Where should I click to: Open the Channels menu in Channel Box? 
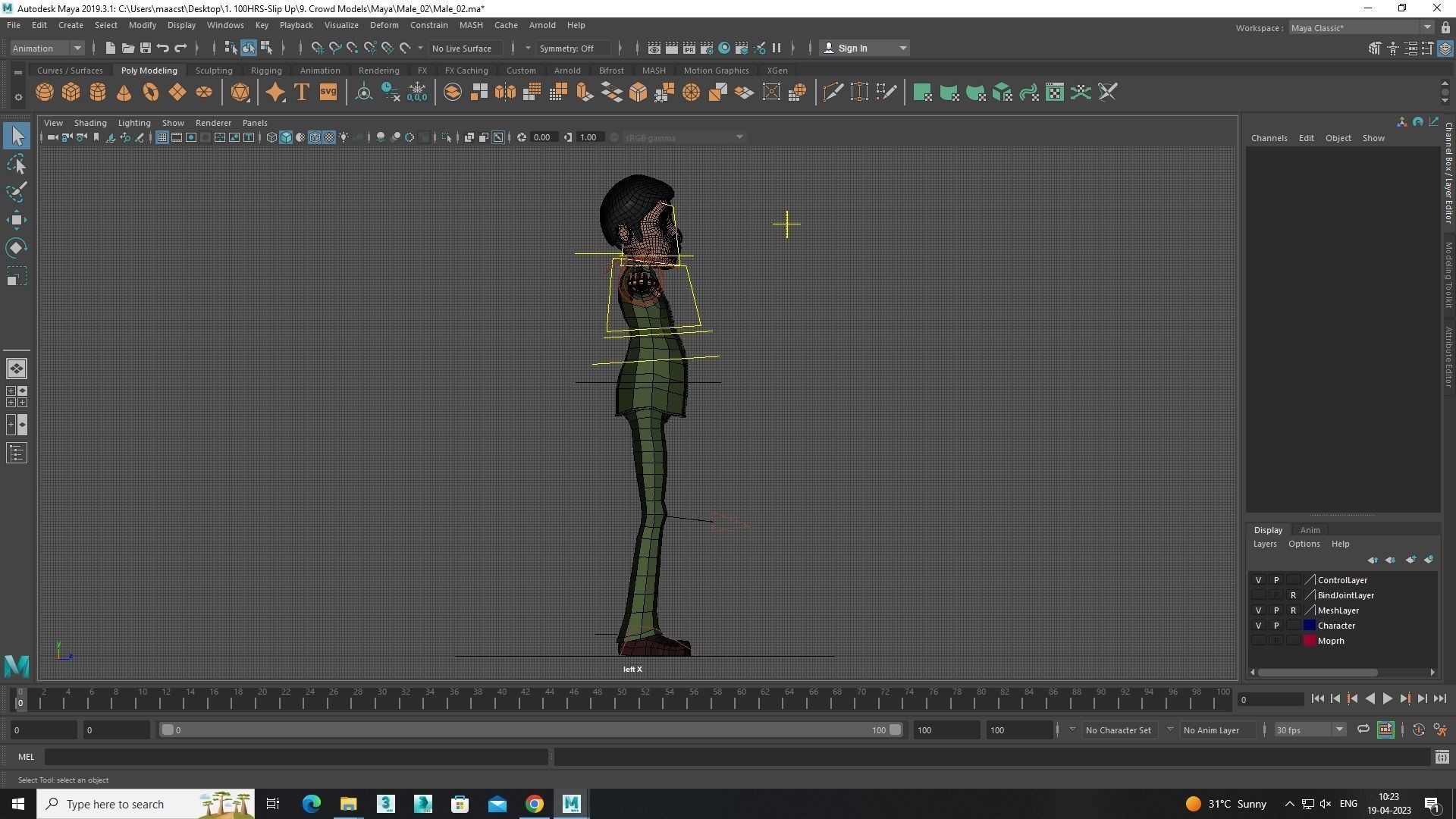[x=1269, y=138]
